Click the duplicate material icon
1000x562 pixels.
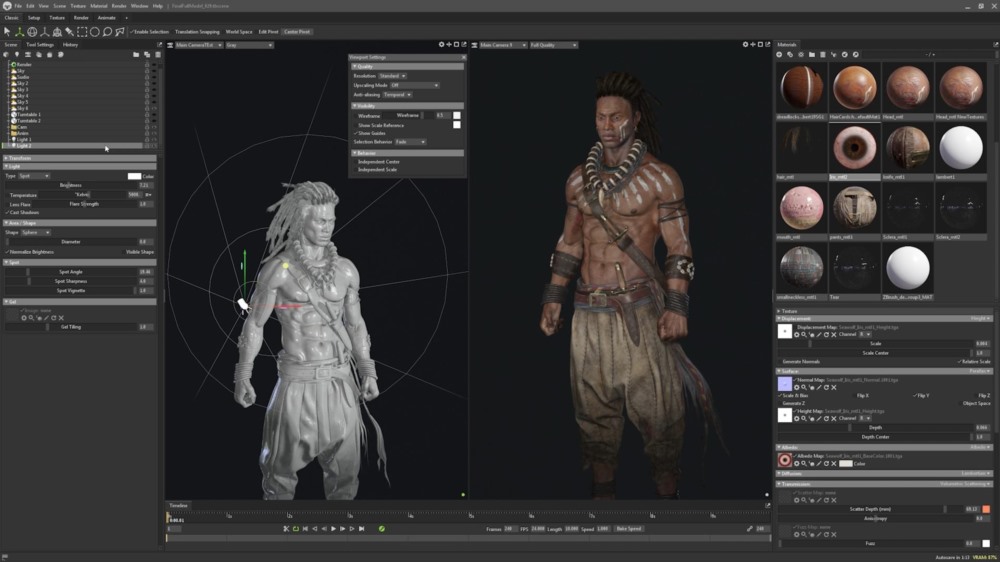[790, 55]
